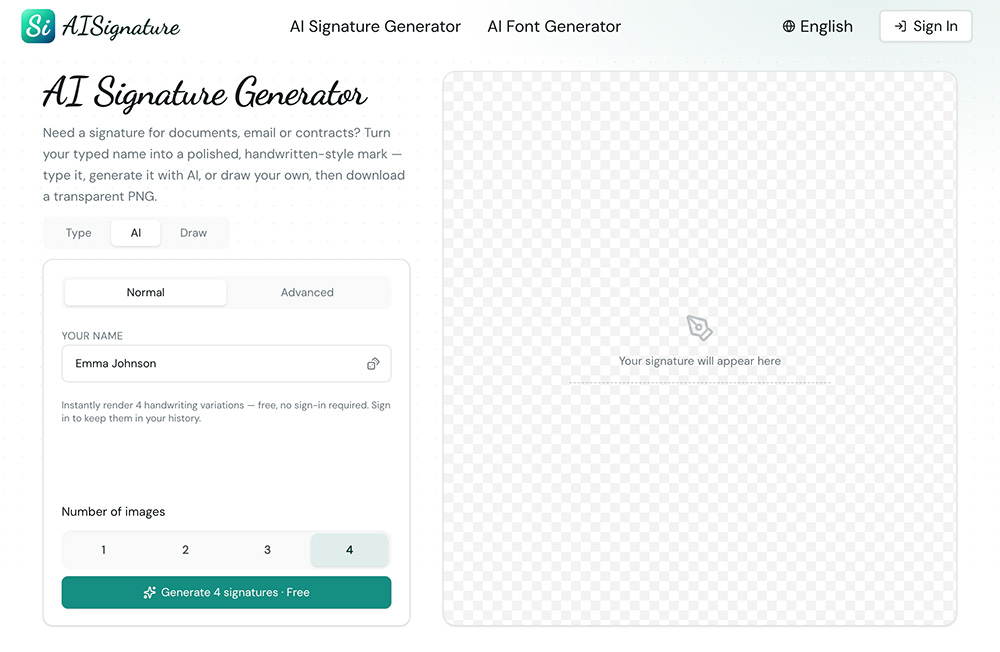This screenshot has height=652, width=1000.
Task: Click the pen nib placeholder icon
Action: (x=699, y=328)
